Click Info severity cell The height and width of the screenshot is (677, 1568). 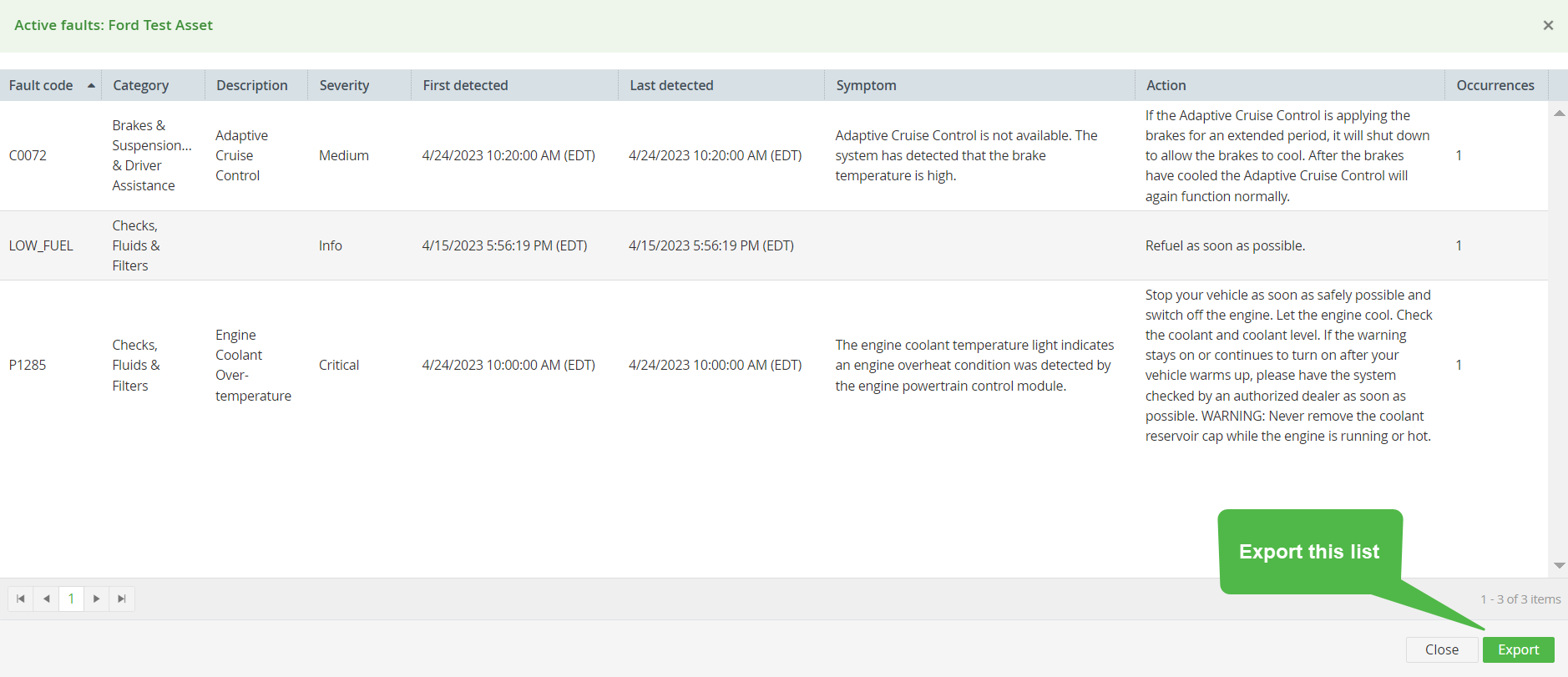(331, 245)
